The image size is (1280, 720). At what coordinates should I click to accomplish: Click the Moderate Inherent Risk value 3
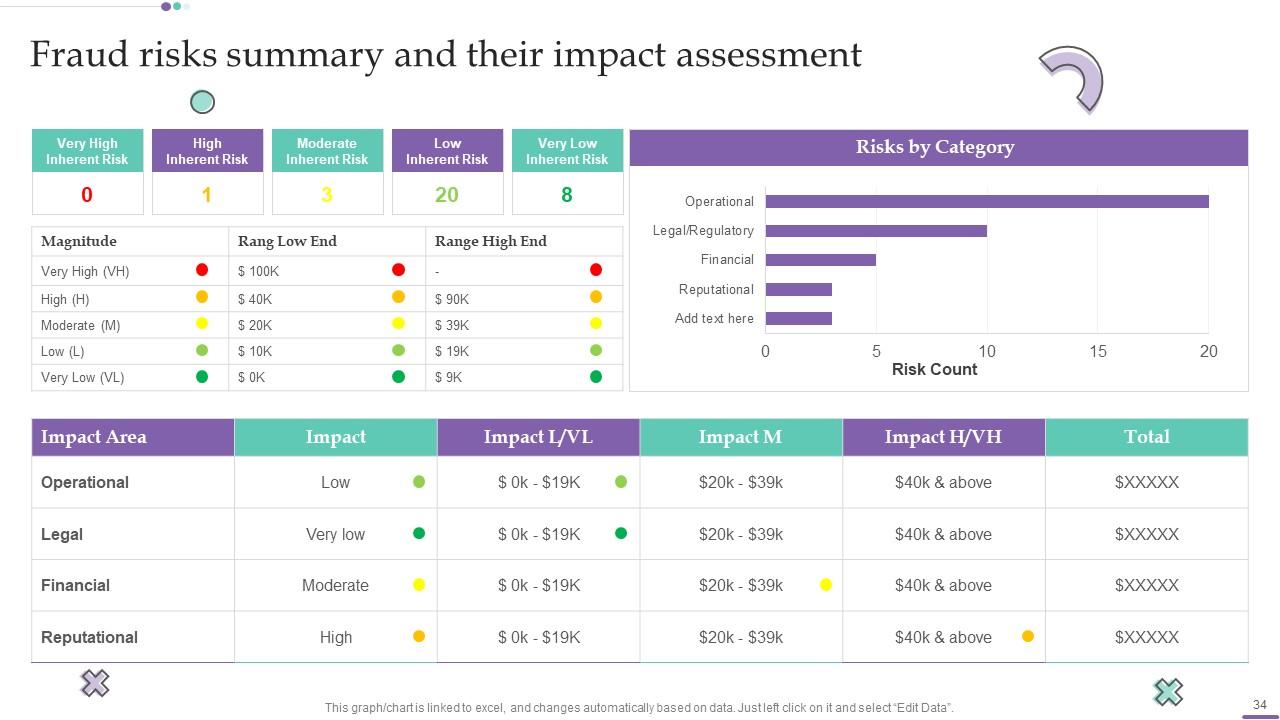click(x=327, y=195)
